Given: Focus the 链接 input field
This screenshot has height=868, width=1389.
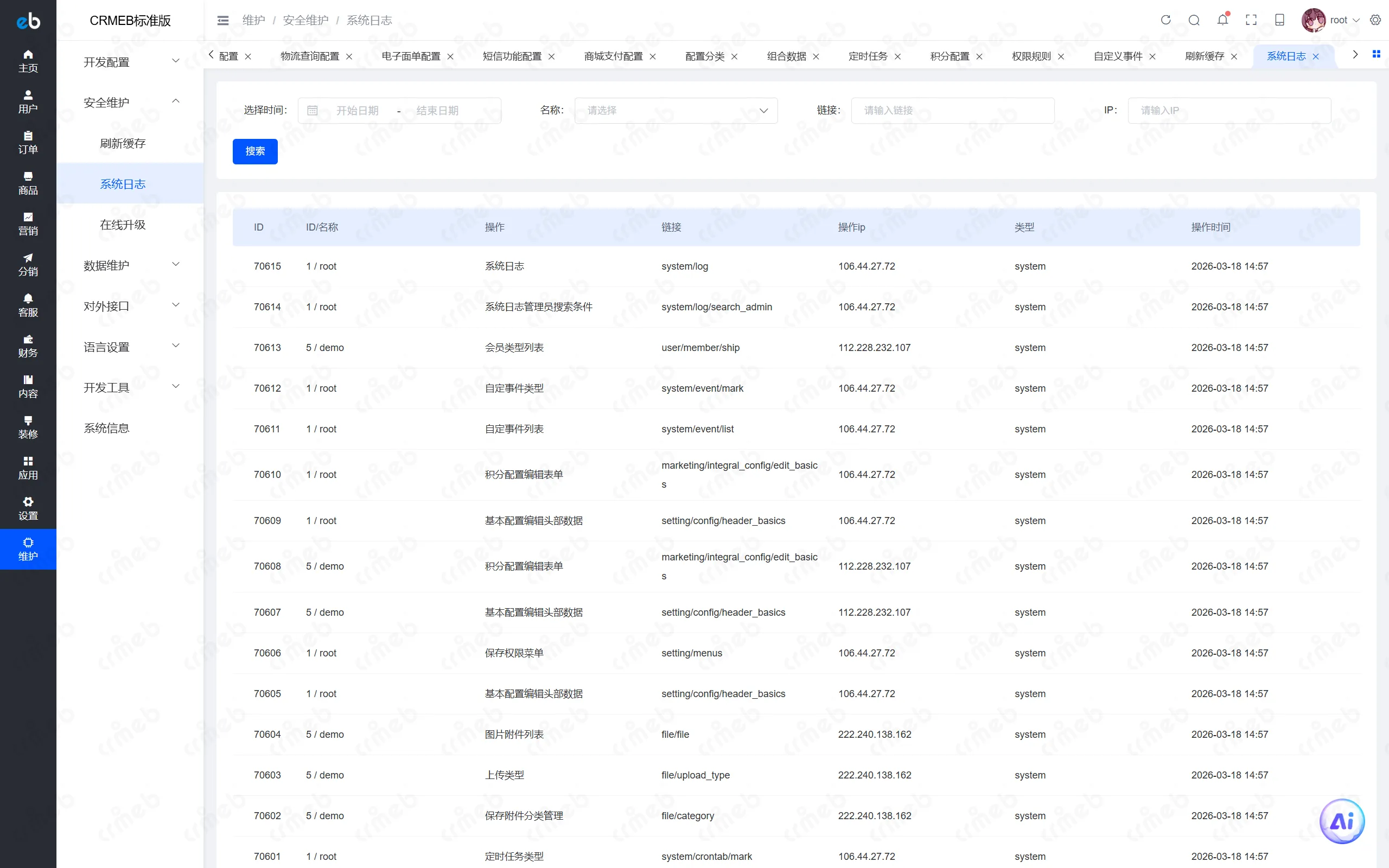Looking at the screenshot, I should (952, 110).
